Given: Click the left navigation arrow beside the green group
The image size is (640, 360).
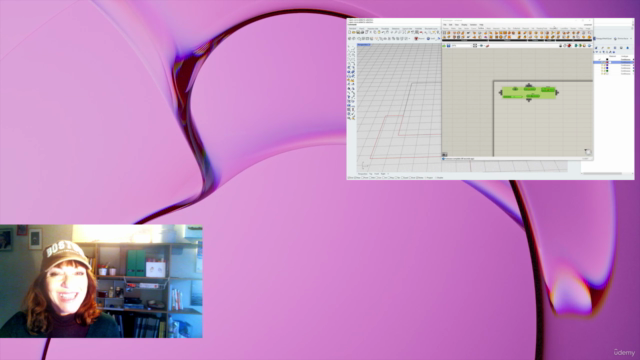Looking at the screenshot, I should (500, 93).
